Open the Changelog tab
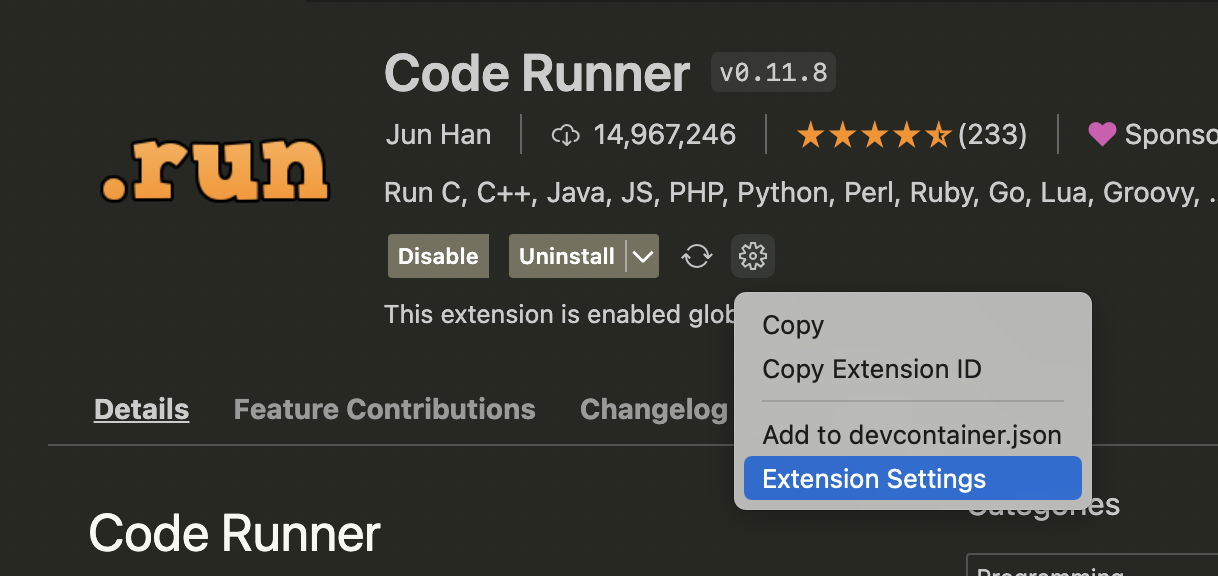Screen dimensions: 1218x576 [654, 409]
